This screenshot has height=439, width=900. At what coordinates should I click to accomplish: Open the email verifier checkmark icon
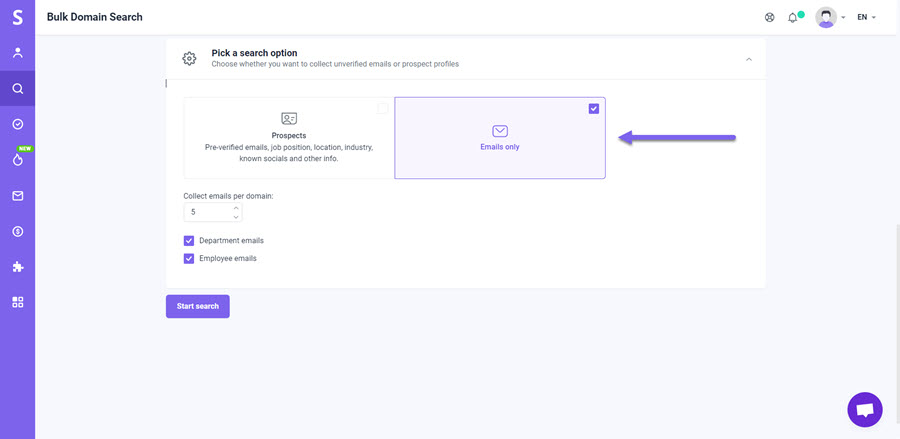coord(18,124)
